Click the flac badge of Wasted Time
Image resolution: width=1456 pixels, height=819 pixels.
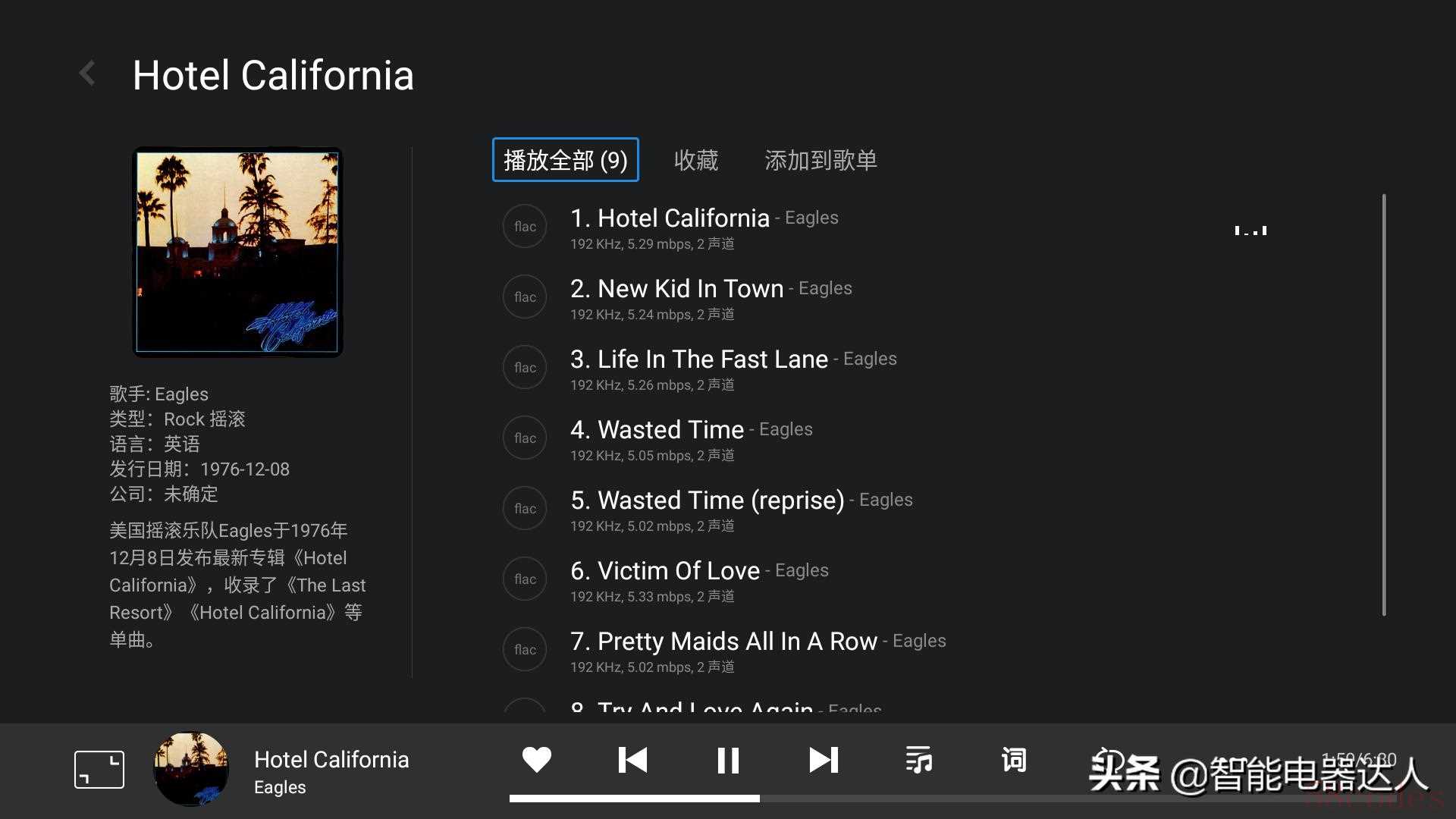click(x=525, y=438)
